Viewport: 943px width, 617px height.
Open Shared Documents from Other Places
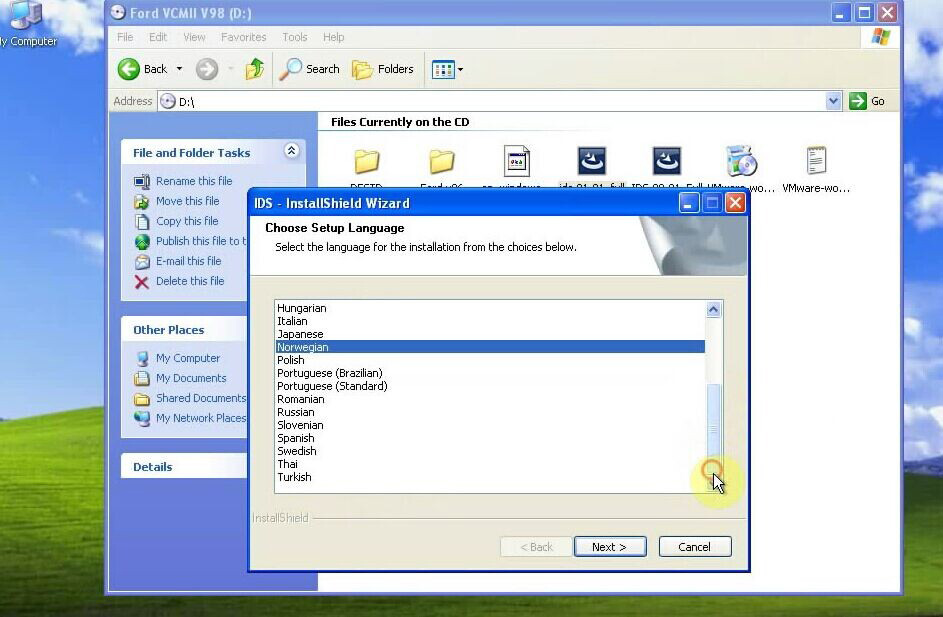[x=201, y=398]
